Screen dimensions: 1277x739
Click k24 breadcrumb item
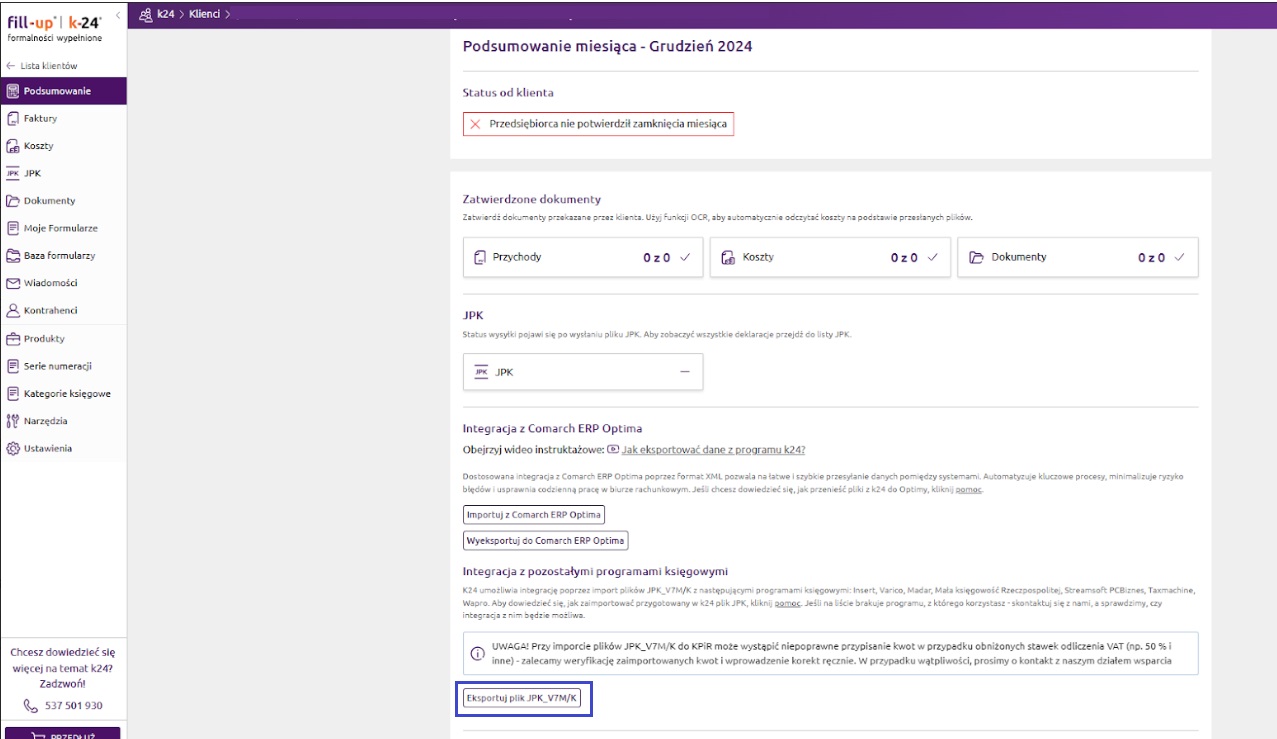[x=166, y=14]
